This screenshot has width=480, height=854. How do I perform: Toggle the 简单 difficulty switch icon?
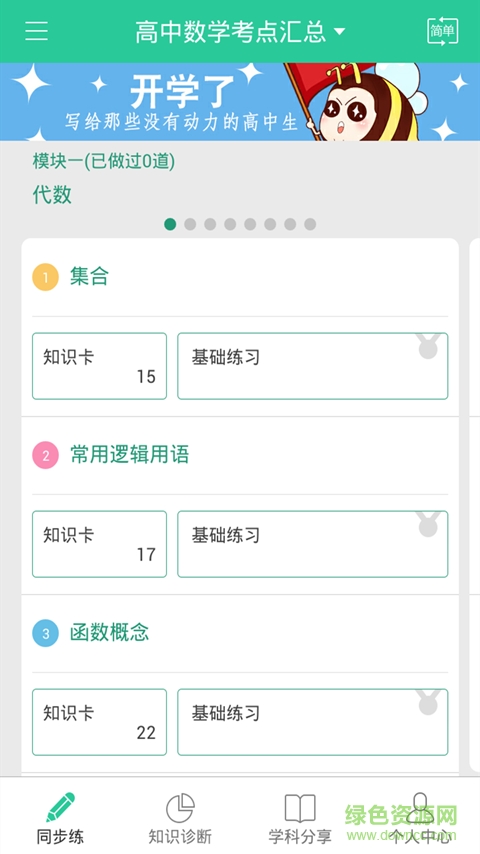coord(442,31)
